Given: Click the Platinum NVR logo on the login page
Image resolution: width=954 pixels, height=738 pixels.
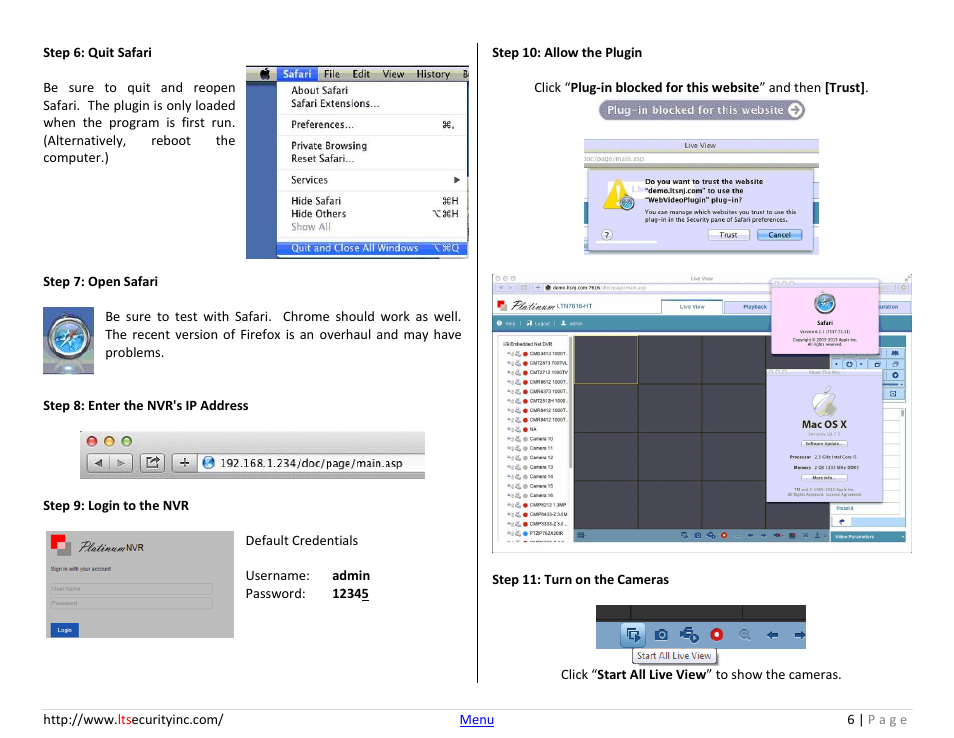Looking at the screenshot, I should [x=98, y=545].
